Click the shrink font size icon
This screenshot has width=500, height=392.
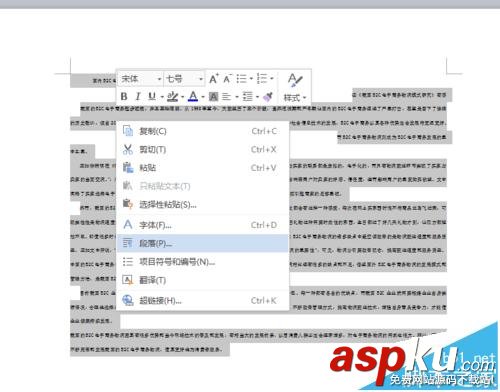click(227, 79)
